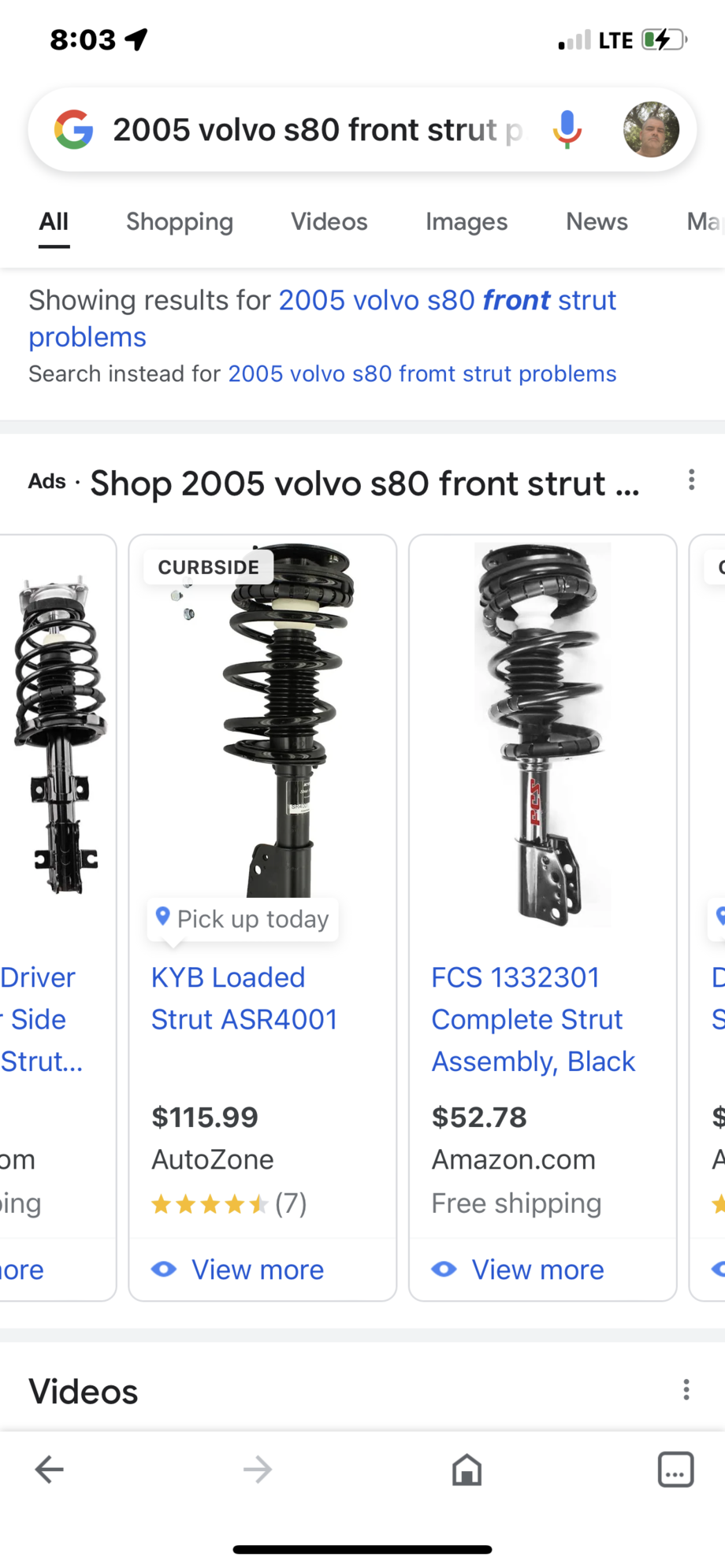Open KYB Loaded Strut ASR4001 listing
Screen dimensions: 725x1568
[244, 998]
